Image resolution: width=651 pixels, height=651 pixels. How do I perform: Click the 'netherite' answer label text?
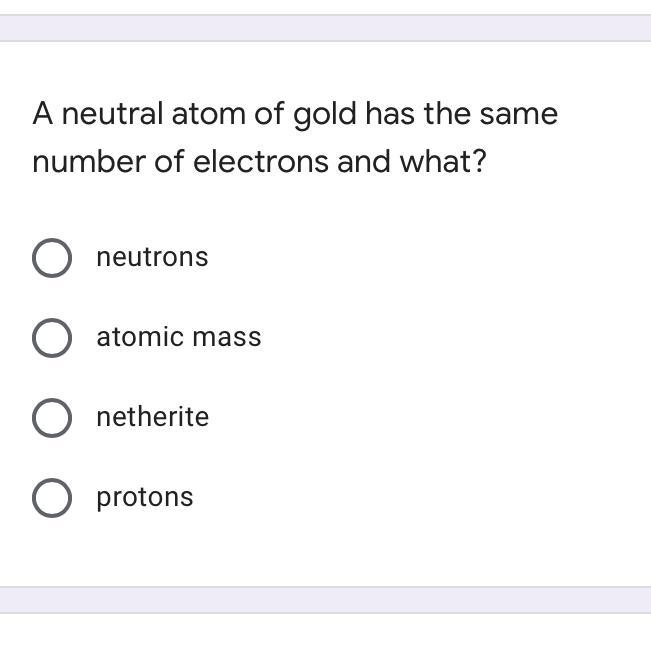pyautogui.click(x=152, y=416)
